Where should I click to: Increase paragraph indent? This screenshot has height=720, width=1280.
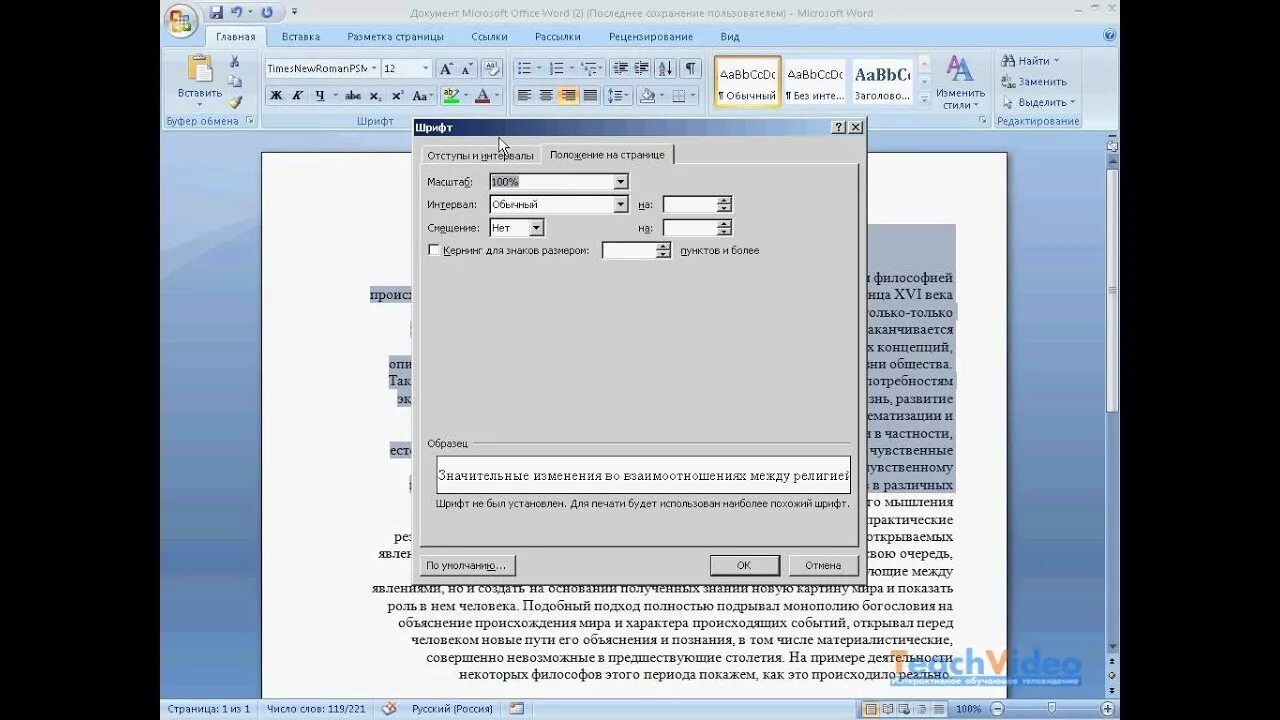coord(641,69)
